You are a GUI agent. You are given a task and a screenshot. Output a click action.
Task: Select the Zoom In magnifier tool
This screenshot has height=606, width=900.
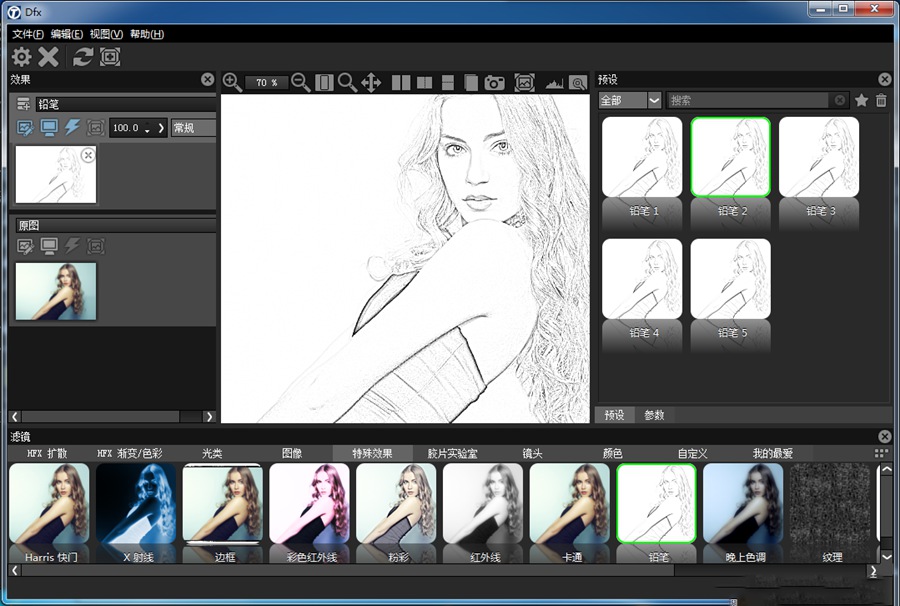[231, 83]
